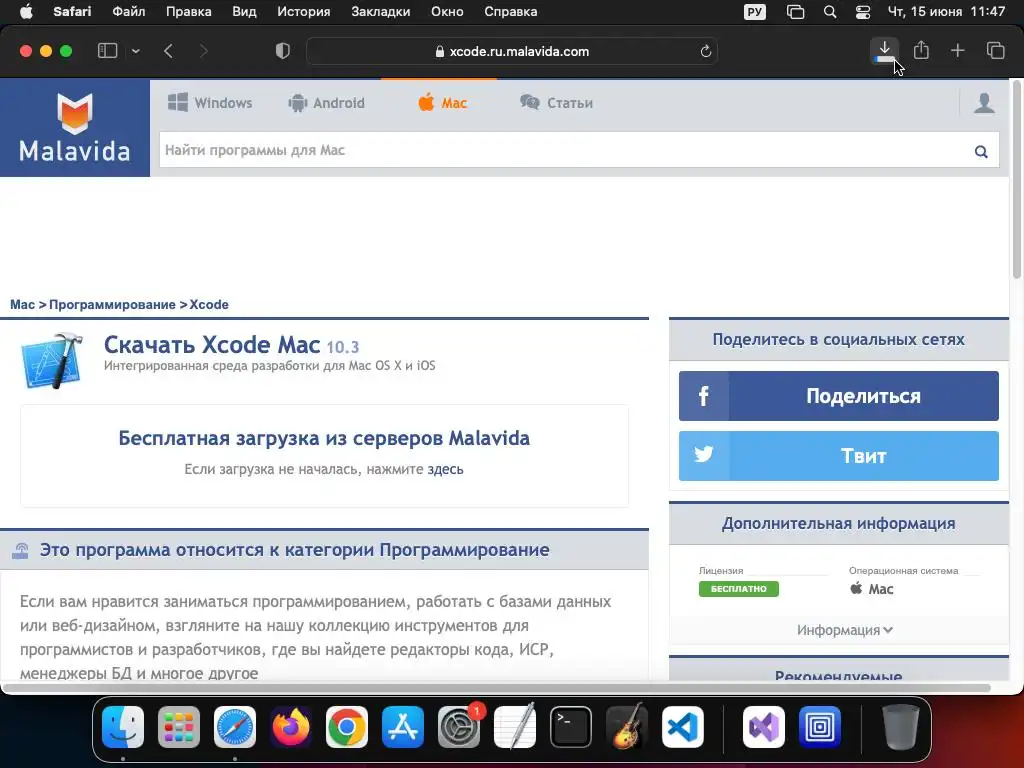This screenshot has width=1024, height=768.
Task: Open System Preferences from the Dock
Action: click(x=458, y=727)
